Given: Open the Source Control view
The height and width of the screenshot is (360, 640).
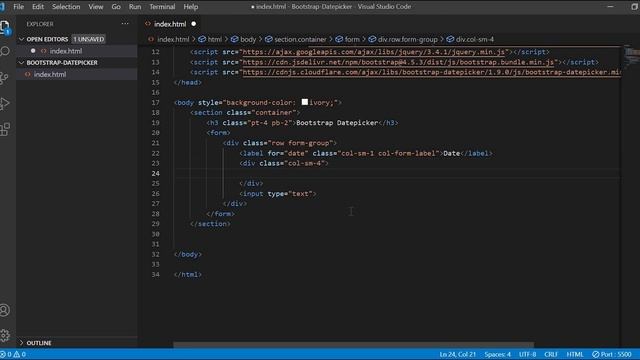Looking at the screenshot, I should coord(5,78).
